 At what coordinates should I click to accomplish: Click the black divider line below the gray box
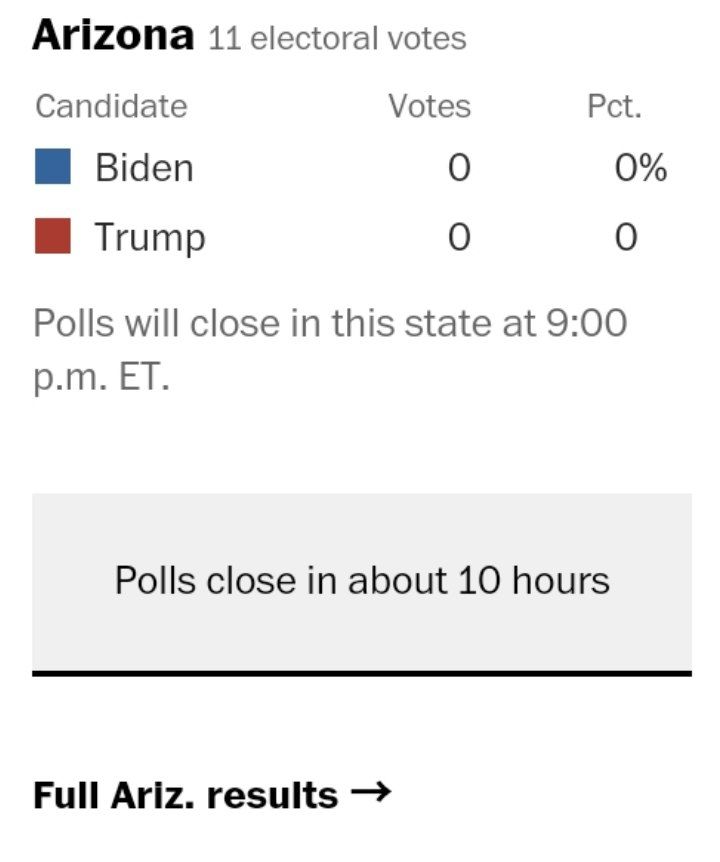pos(362,673)
